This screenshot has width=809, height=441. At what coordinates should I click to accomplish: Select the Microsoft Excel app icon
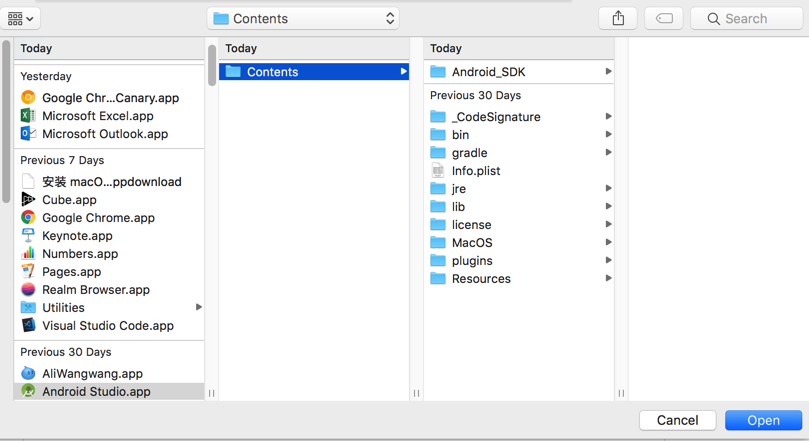coord(28,116)
